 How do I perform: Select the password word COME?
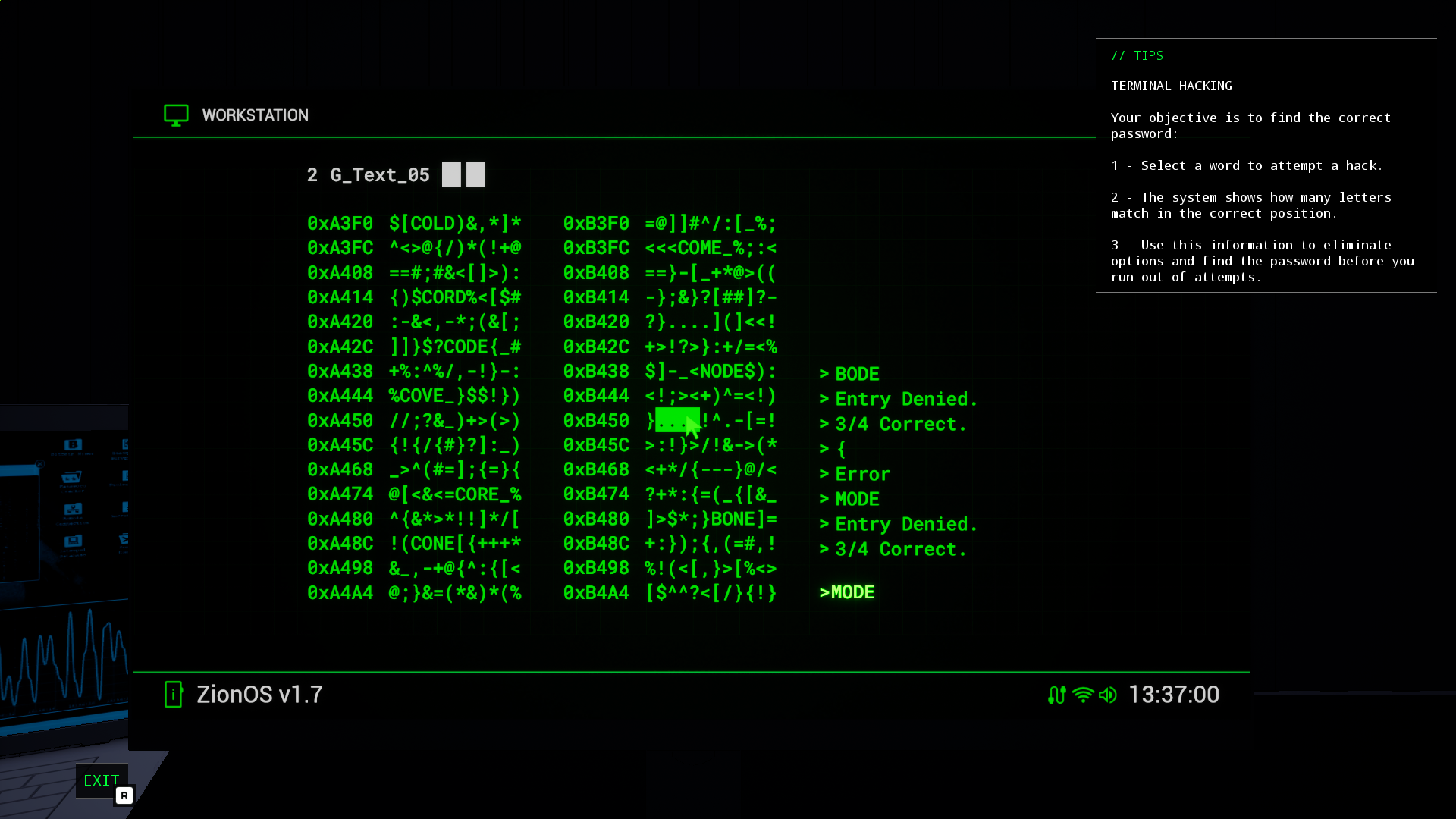pyautogui.click(x=700, y=248)
